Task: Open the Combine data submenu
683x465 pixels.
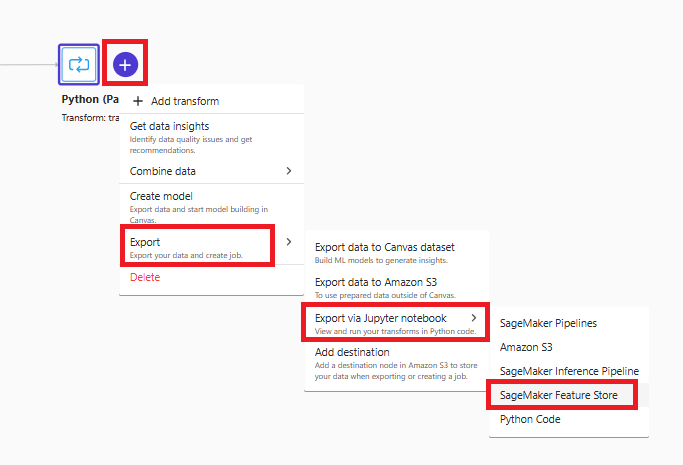Action: click(212, 171)
